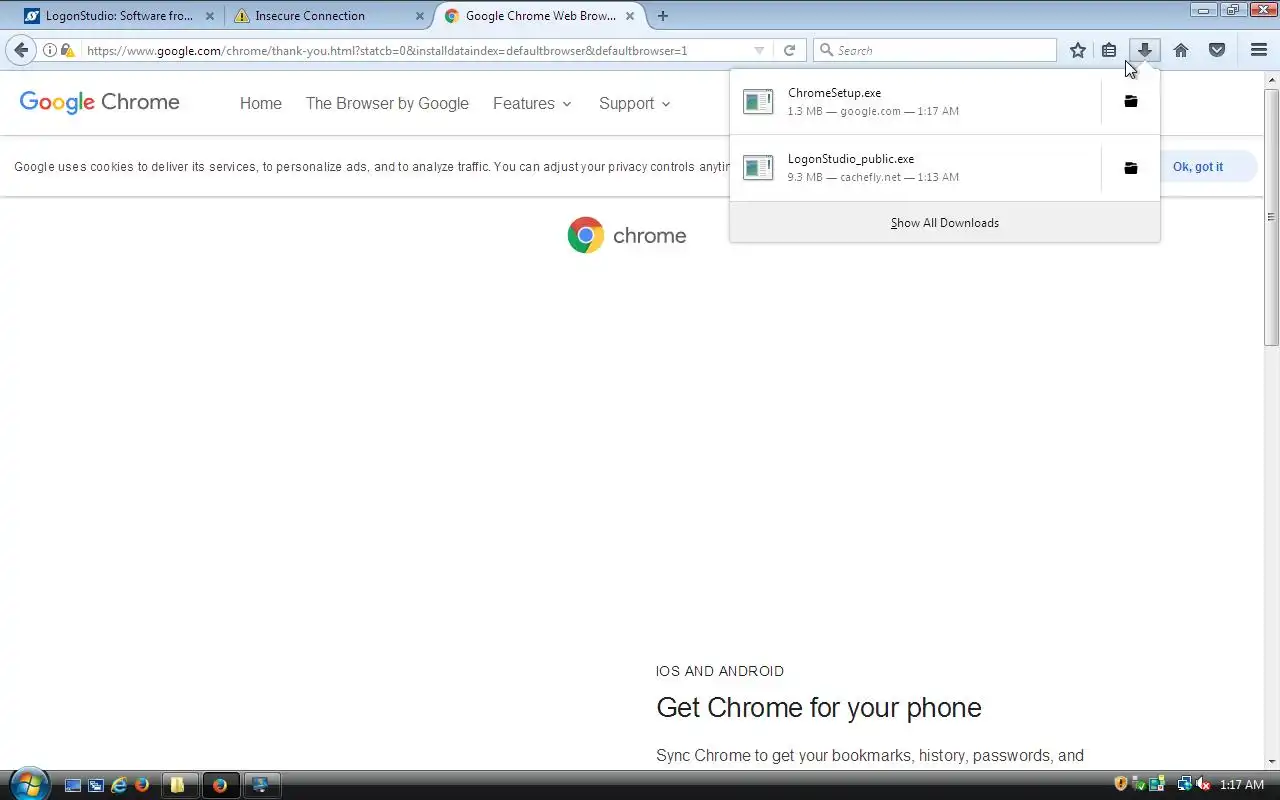
Task: Expand the Features dropdown menu
Action: point(532,103)
